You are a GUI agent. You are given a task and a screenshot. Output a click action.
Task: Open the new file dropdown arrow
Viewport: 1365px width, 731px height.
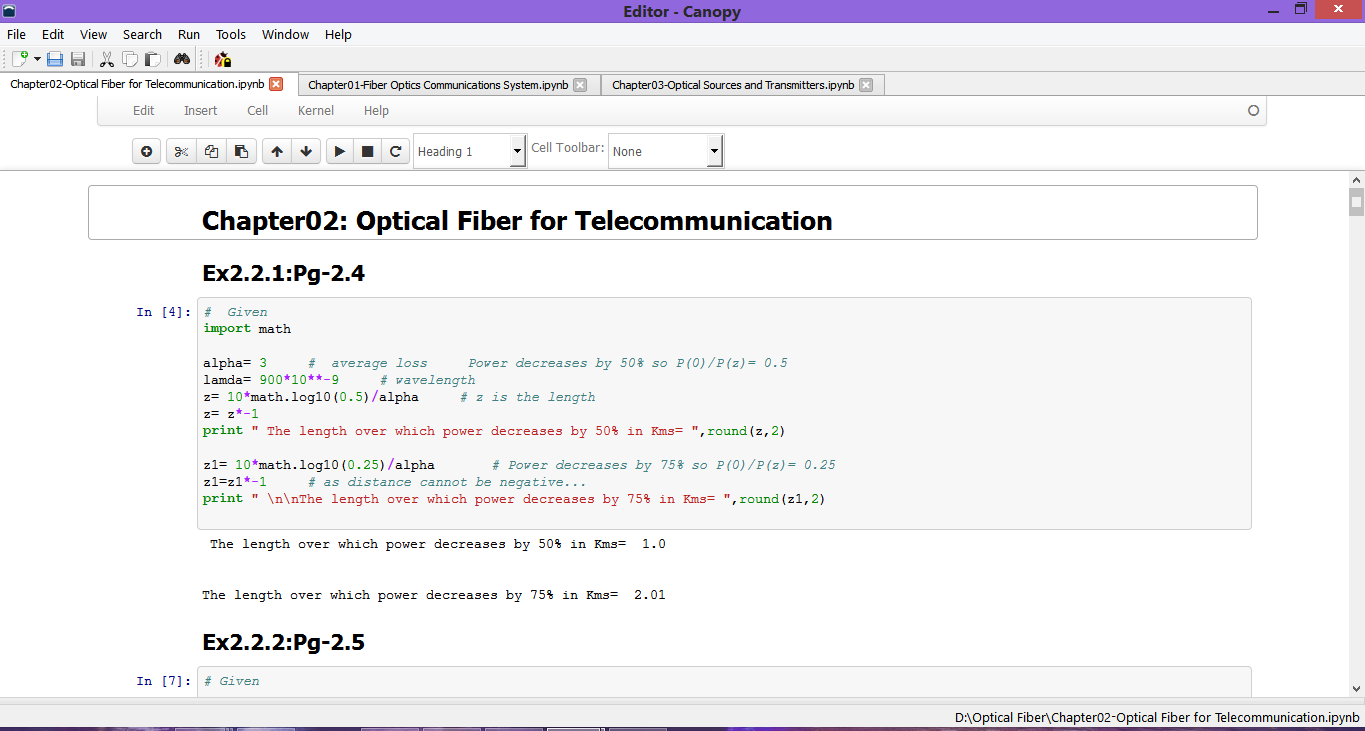tap(37, 60)
